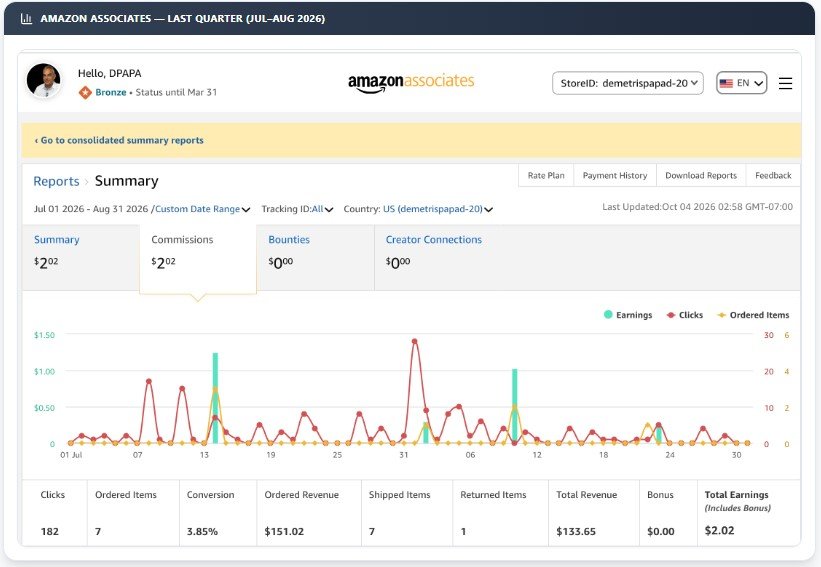The width and height of the screenshot is (821, 567).
Task: Click the Last Updated timestamp
Action: pos(697,207)
